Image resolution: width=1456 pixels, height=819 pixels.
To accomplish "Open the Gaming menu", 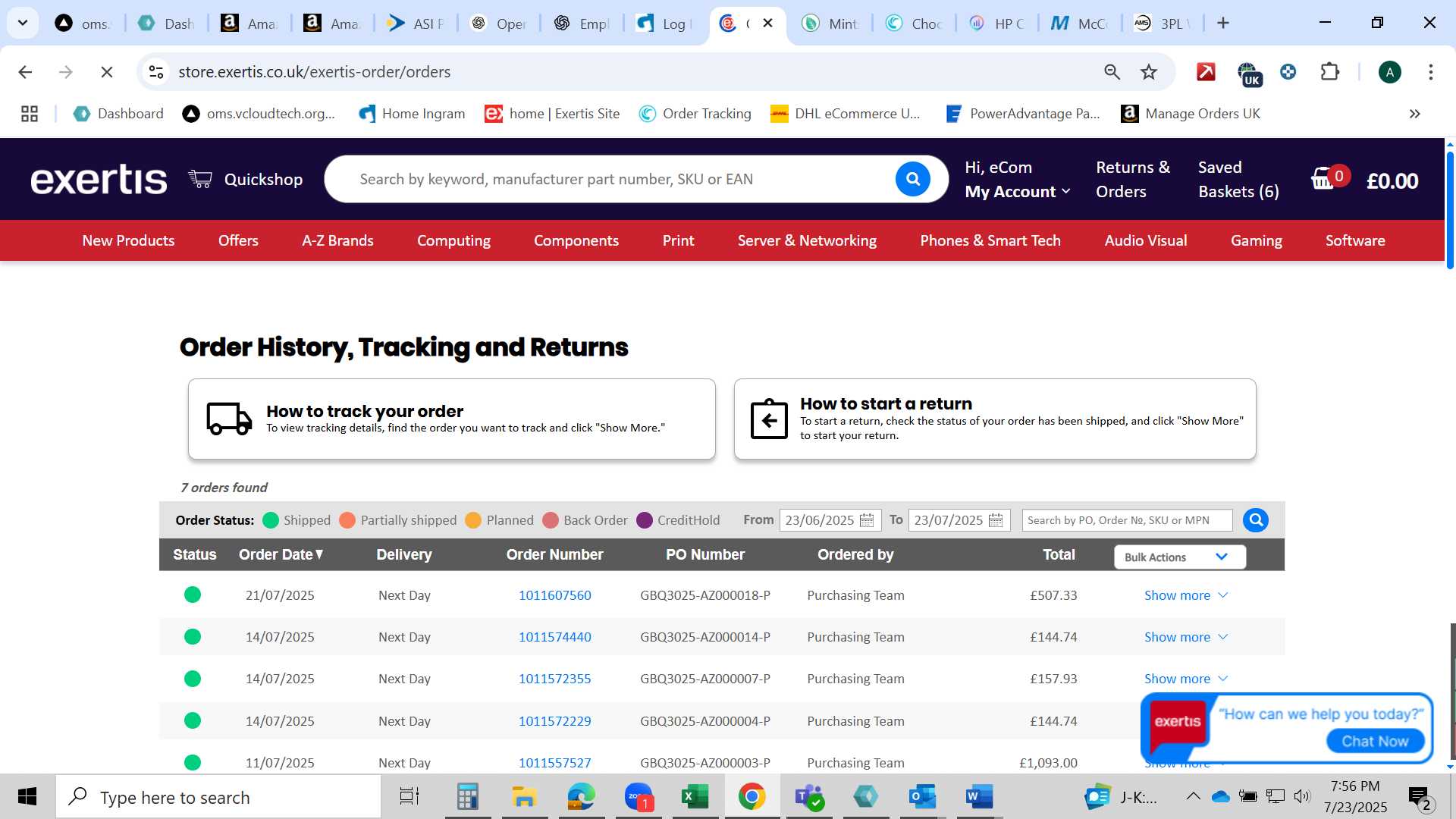I will [x=1256, y=240].
